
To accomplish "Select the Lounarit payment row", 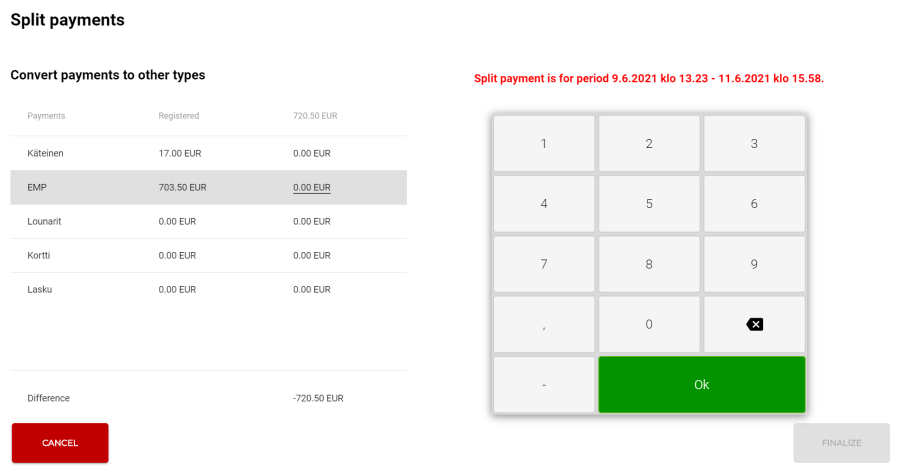I will point(208,221).
